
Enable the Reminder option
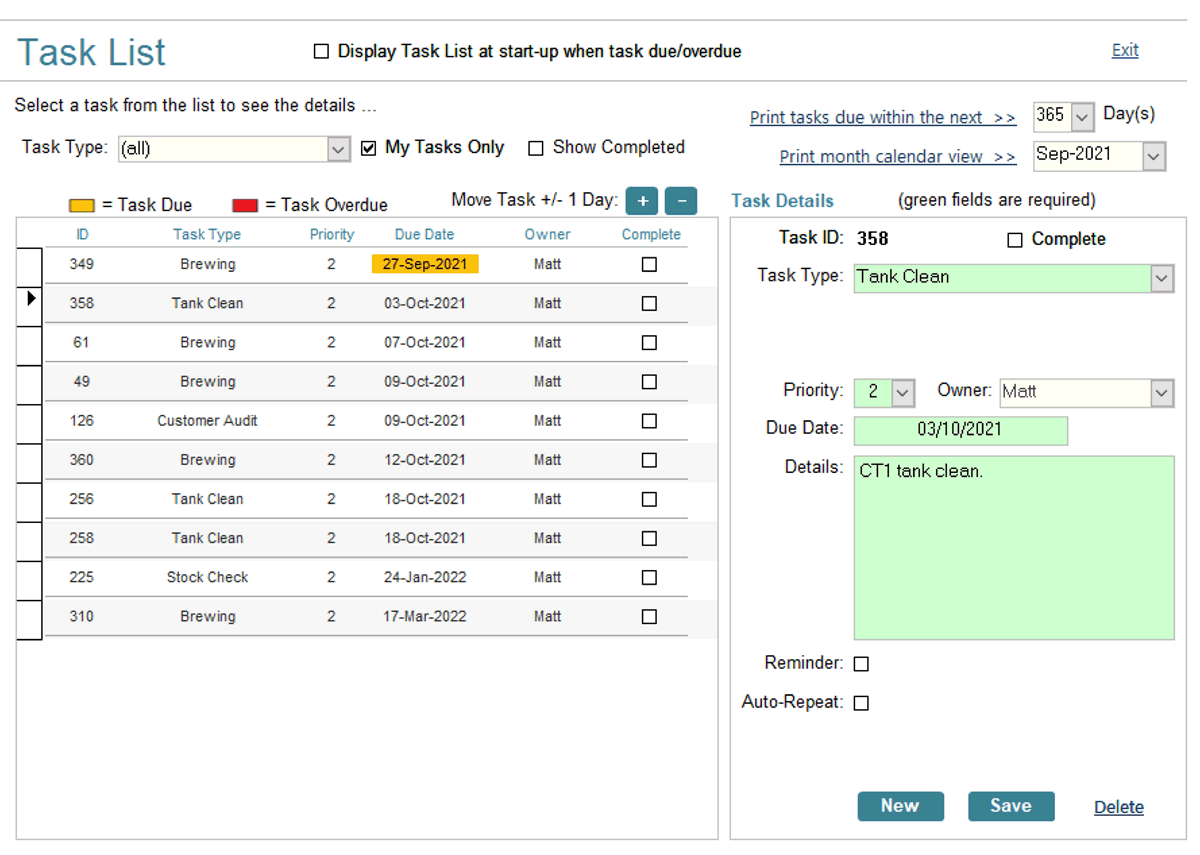(861, 663)
